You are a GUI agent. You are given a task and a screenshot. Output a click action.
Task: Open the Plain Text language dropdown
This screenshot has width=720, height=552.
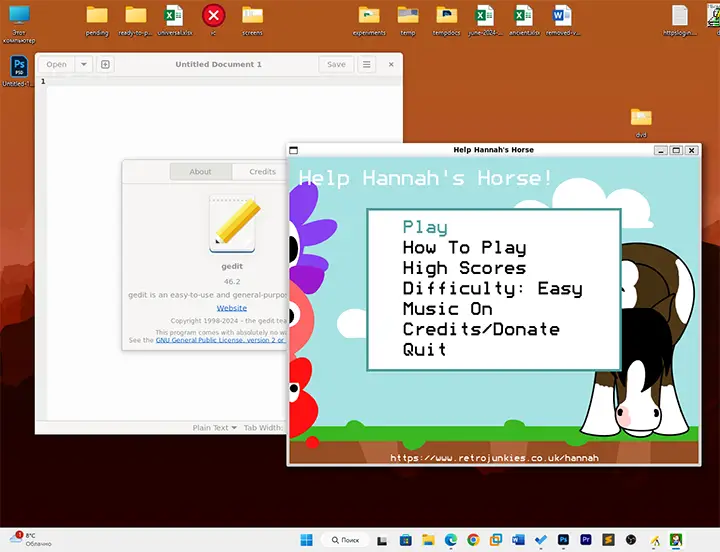click(214, 428)
